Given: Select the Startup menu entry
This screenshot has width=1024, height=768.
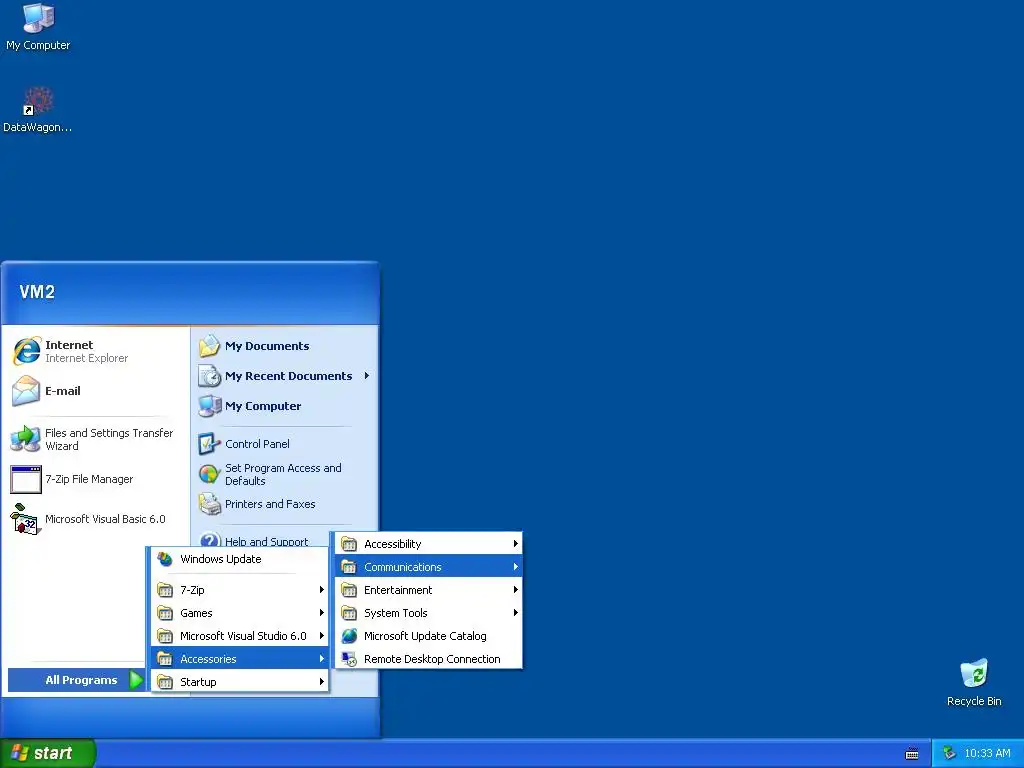Looking at the screenshot, I should click(x=240, y=682).
